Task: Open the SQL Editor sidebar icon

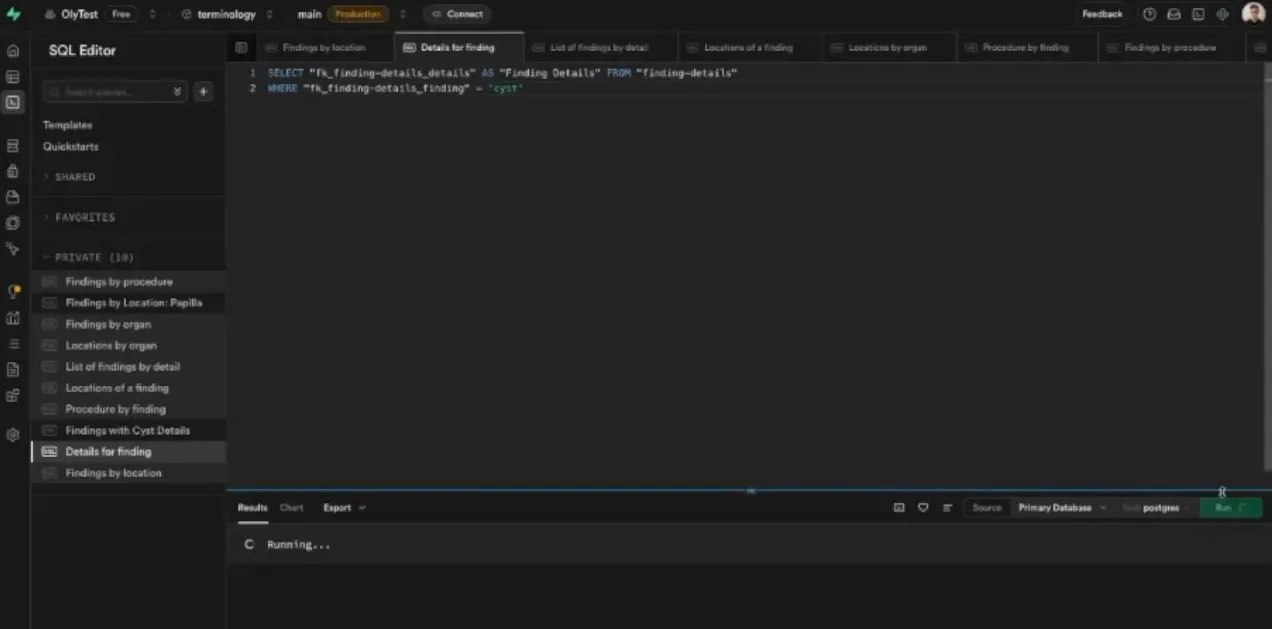Action: pyautogui.click(x=13, y=101)
